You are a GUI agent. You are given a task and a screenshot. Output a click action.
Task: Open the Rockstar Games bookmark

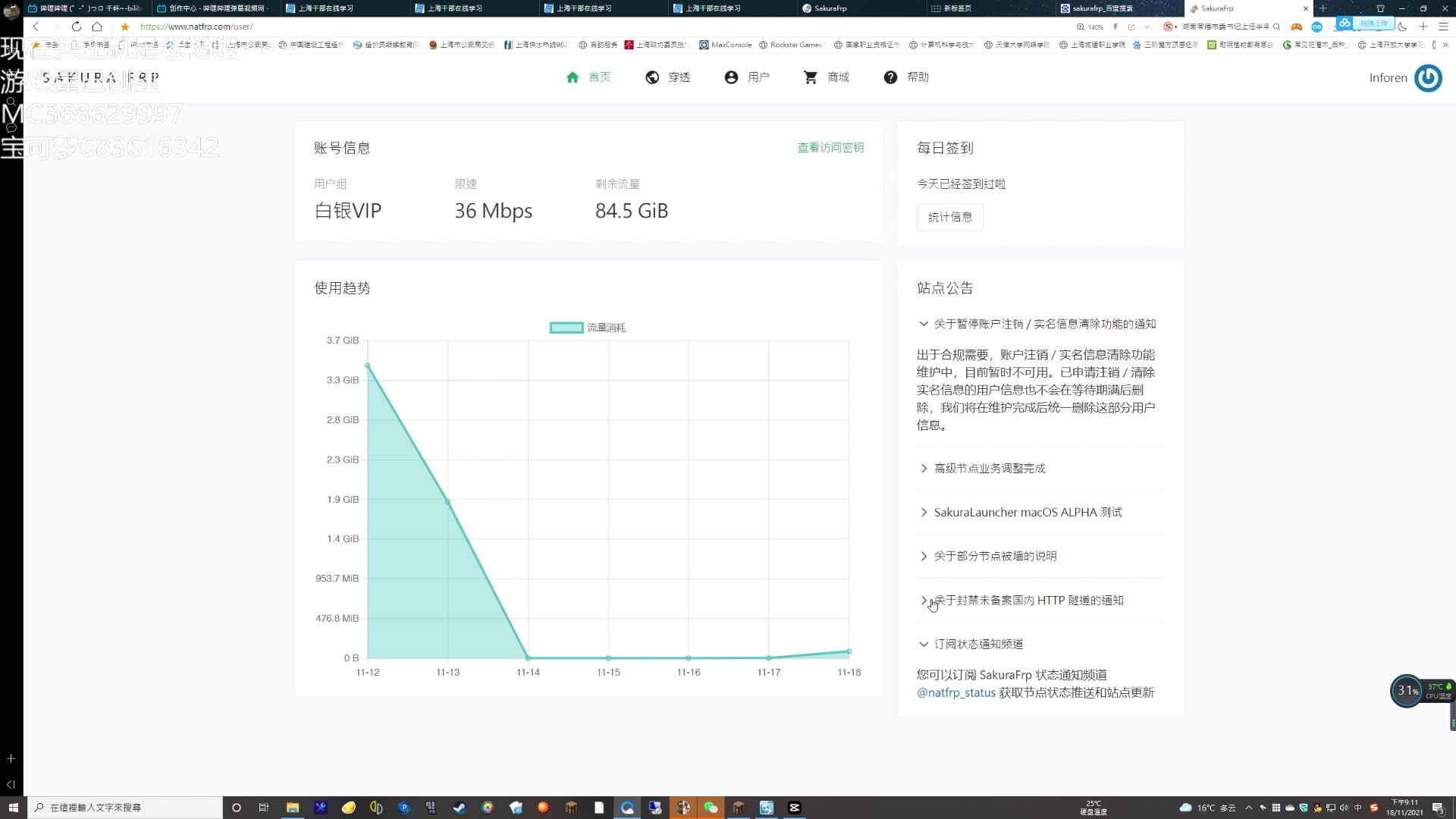(x=789, y=45)
